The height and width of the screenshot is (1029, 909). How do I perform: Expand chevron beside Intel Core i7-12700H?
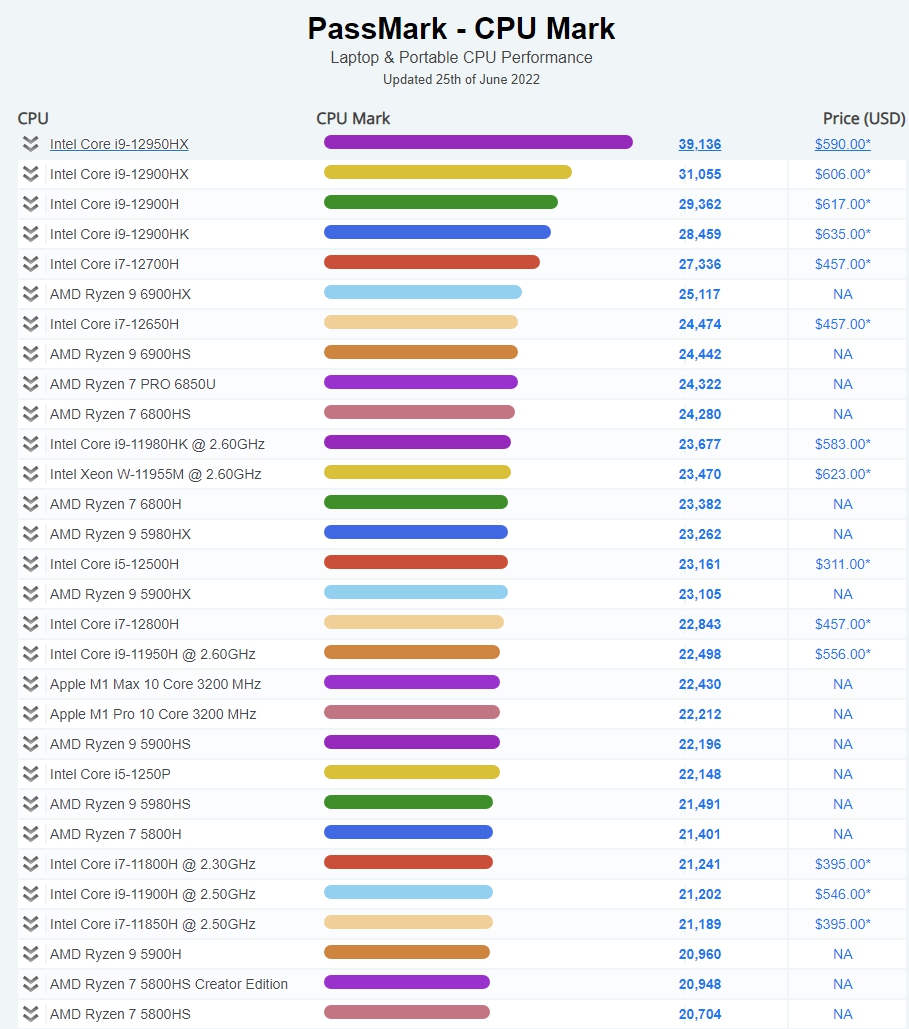point(30,264)
